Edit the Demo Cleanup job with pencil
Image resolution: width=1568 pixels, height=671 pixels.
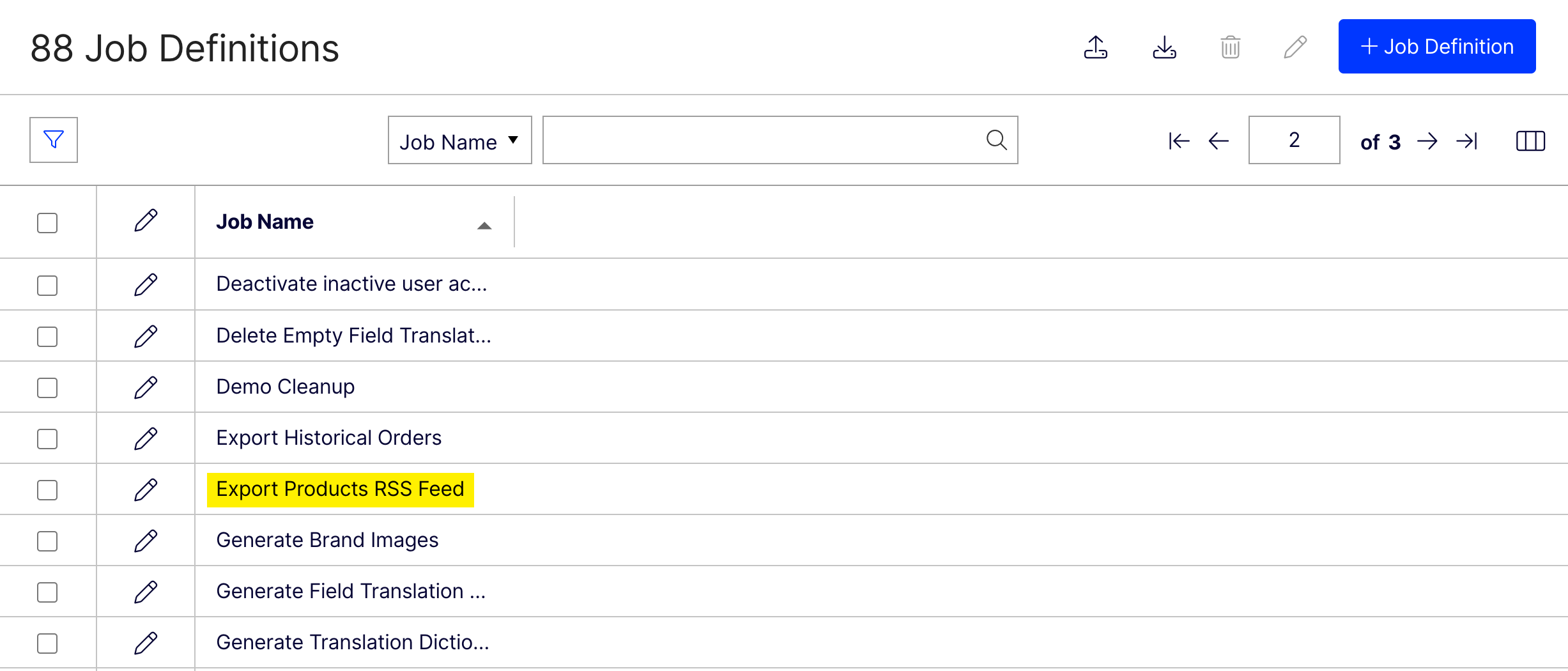pos(146,387)
